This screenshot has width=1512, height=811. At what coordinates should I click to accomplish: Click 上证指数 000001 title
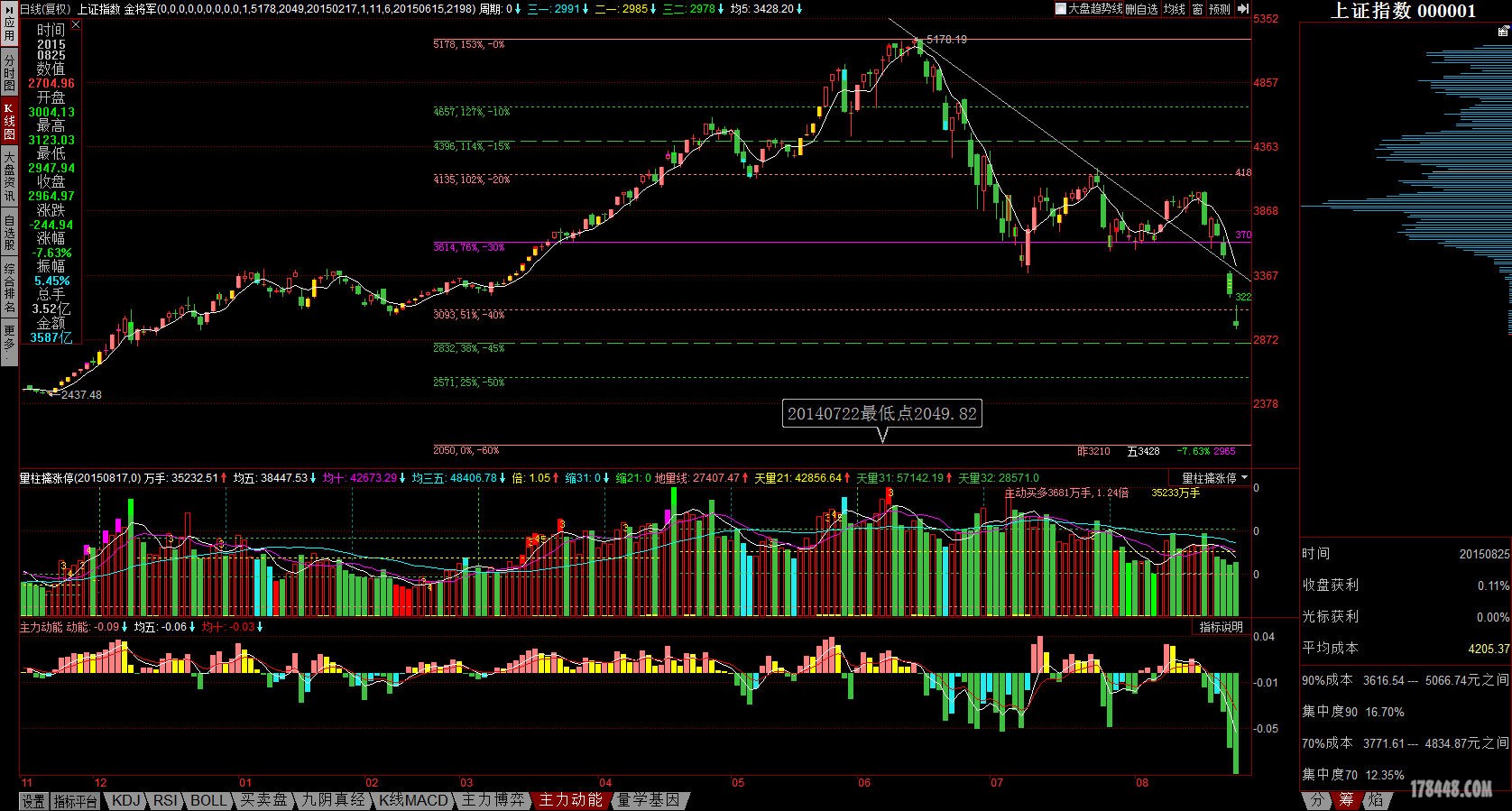pos(1404,11)
